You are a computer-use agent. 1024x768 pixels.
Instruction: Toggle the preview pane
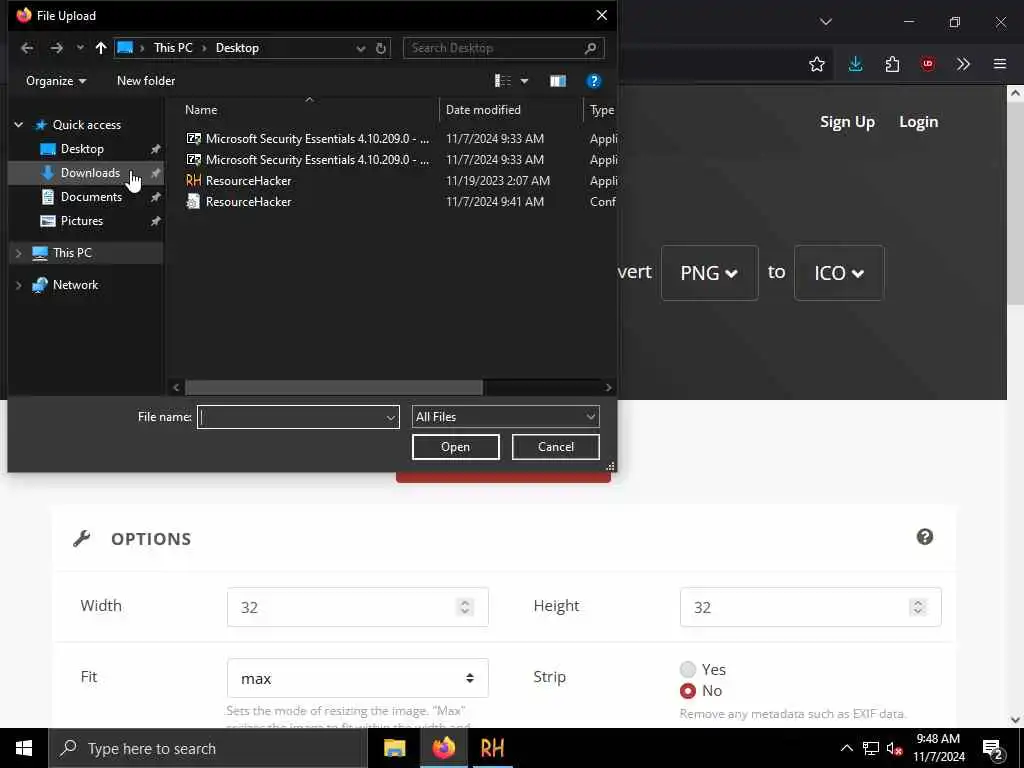(x=558, y=81)
